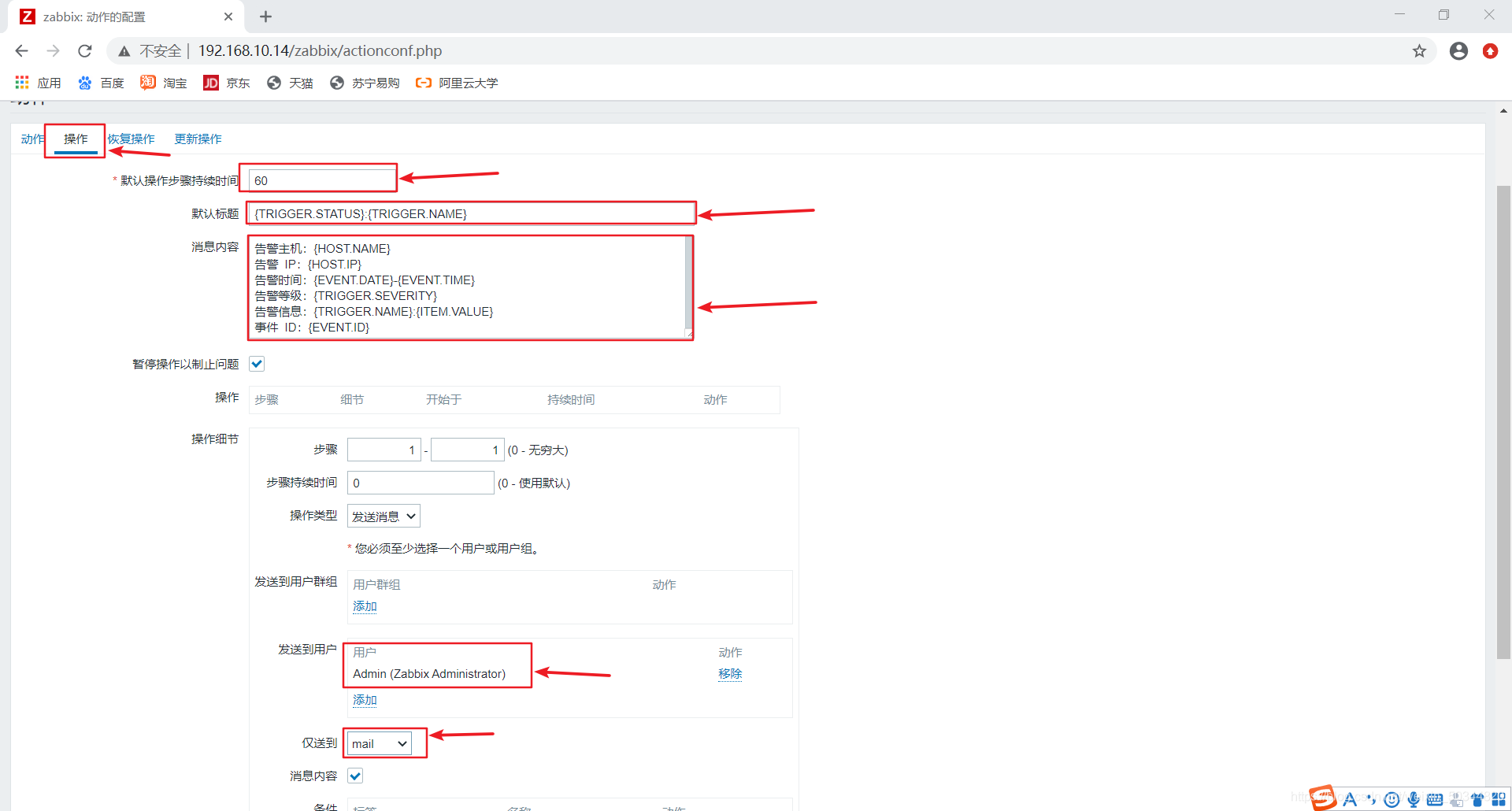
Task: Add a user group via 添加 link
Action: coord(365,606)
